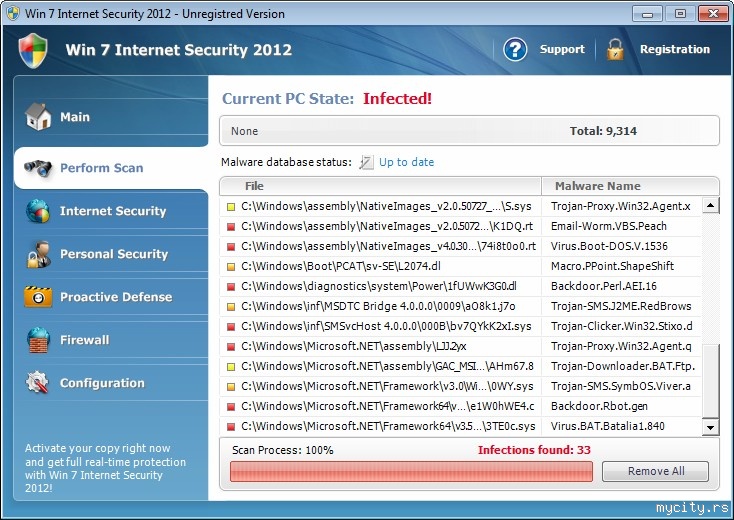Click the Up to date link
This screenshot has height=520, width=734.
click(x=406, y=162)
